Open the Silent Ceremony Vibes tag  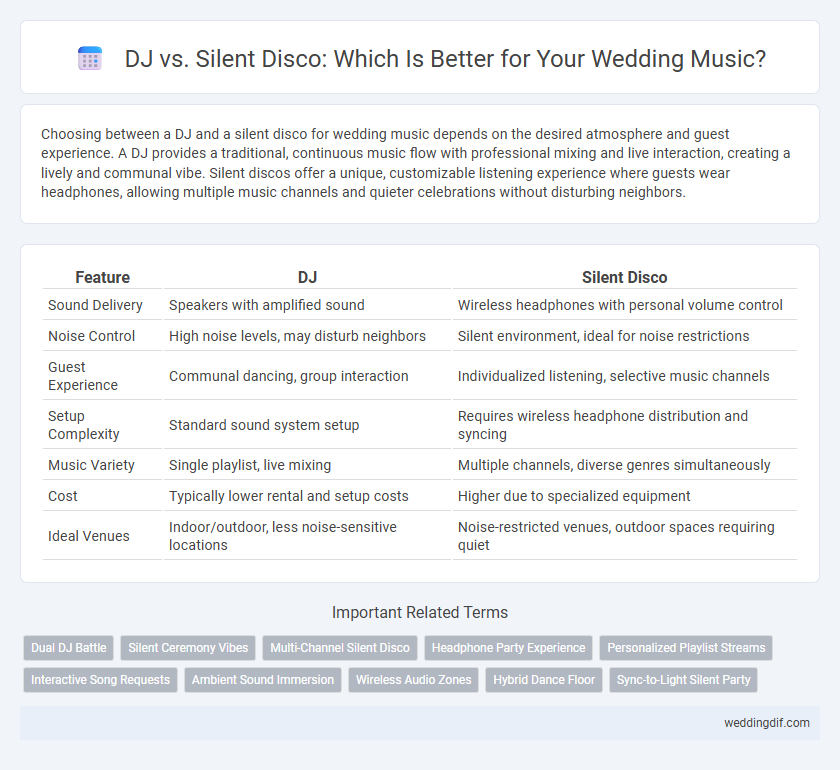188,648
